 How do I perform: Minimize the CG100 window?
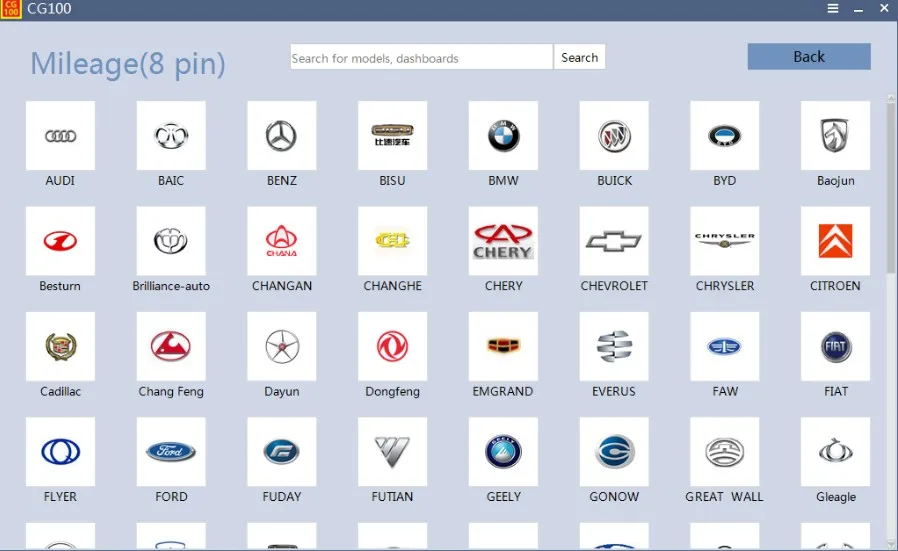coord(858,9)
